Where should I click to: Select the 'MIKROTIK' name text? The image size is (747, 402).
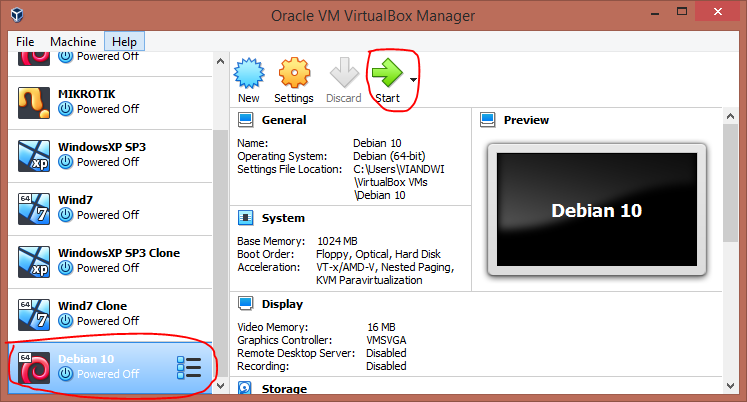click(x=87, y=94)
